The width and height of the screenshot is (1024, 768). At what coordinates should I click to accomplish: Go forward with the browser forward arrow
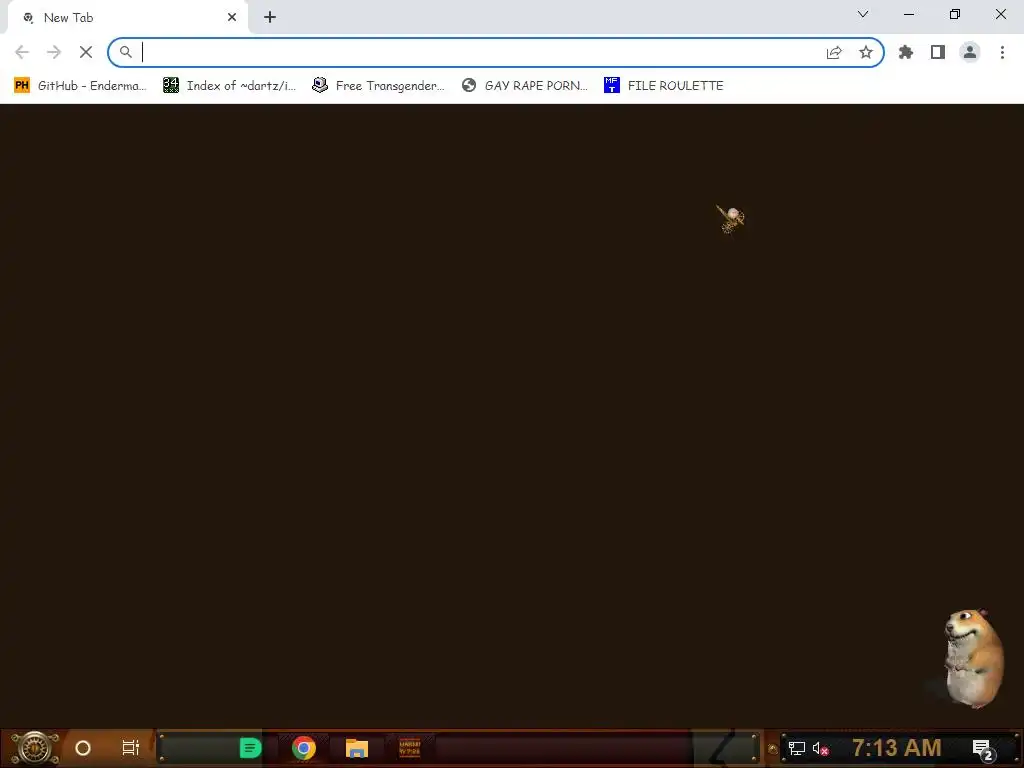54,52
